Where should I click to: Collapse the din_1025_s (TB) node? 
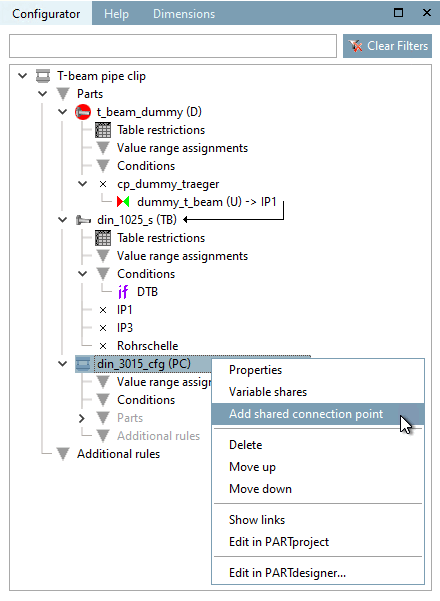[62, 220]
